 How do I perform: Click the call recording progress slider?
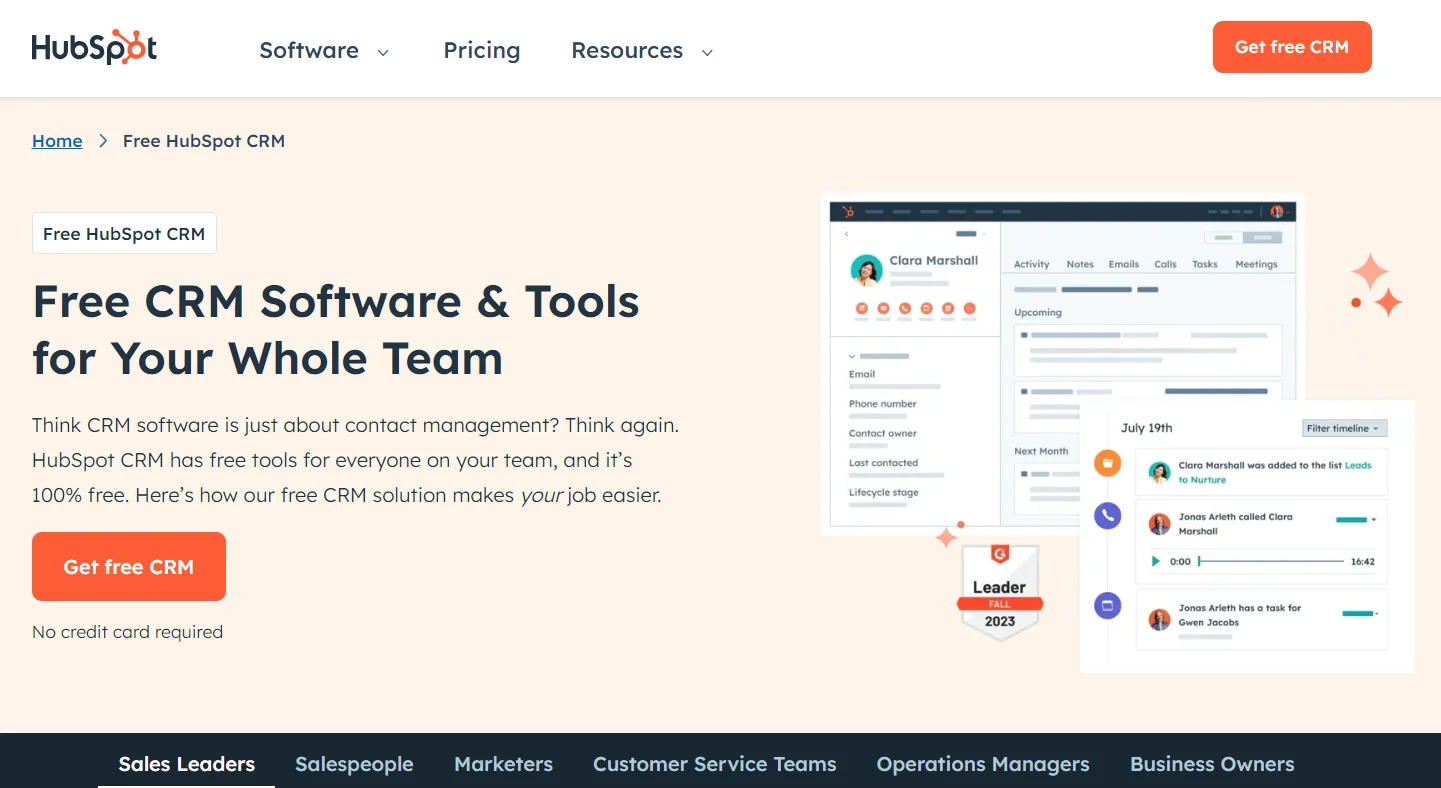click(1271, 562)
